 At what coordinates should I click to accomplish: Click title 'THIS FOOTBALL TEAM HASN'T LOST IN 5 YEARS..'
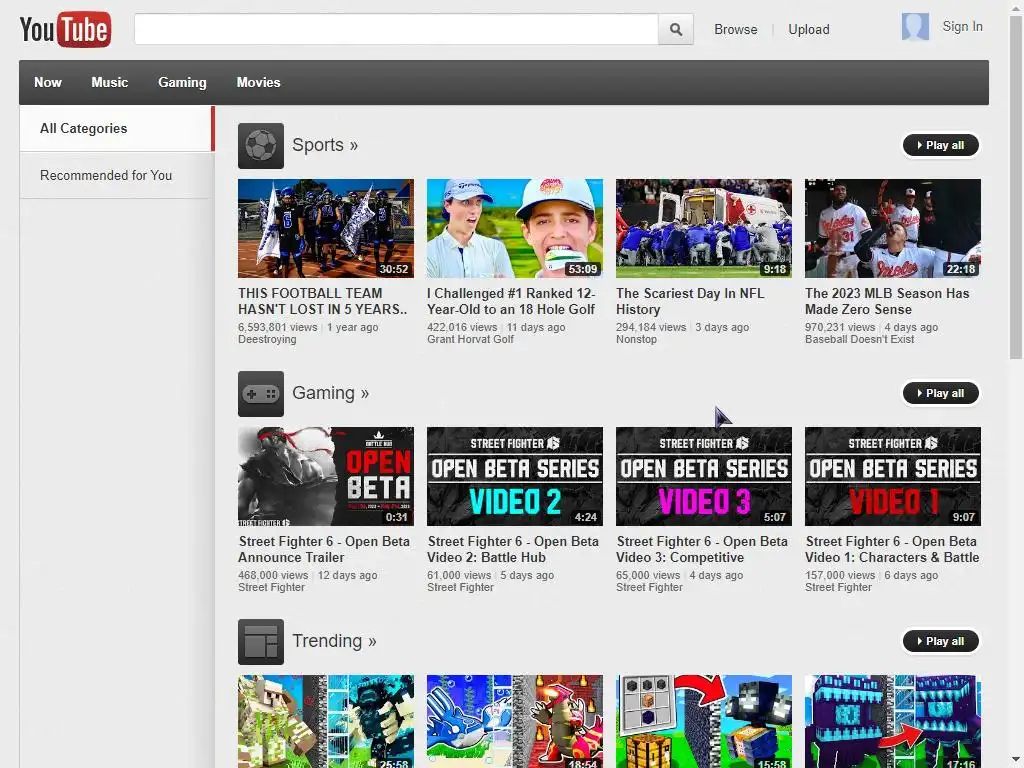(x=323, y=302)
